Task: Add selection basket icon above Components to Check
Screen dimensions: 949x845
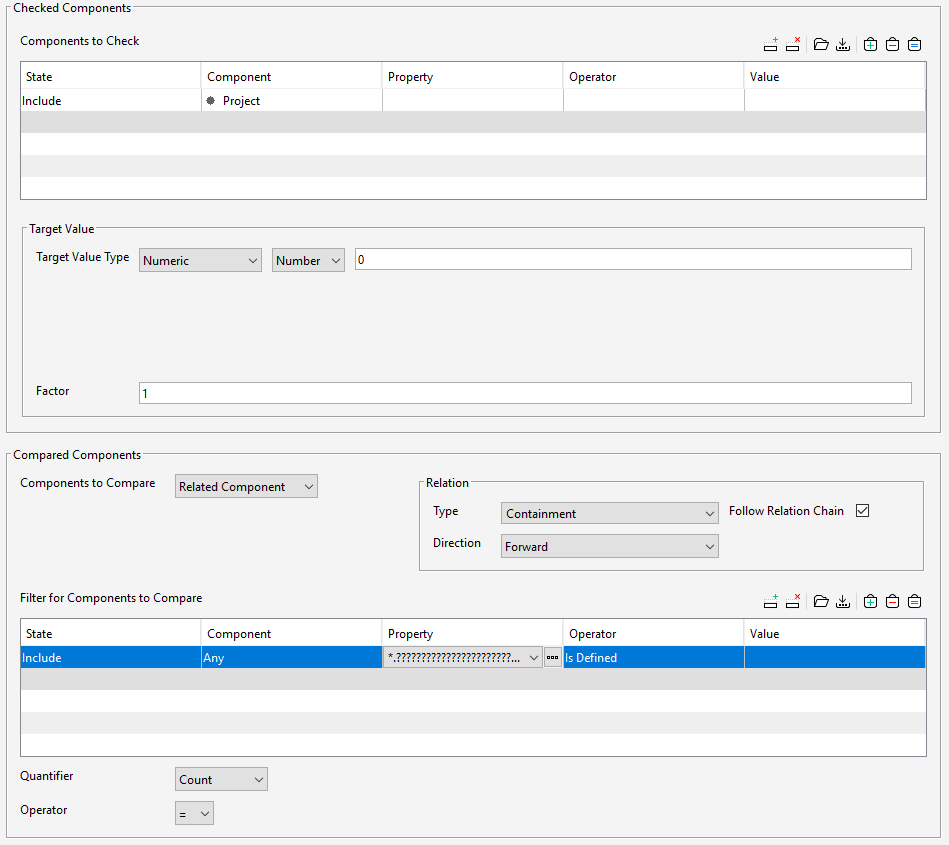Action: (x=870, y=44)
